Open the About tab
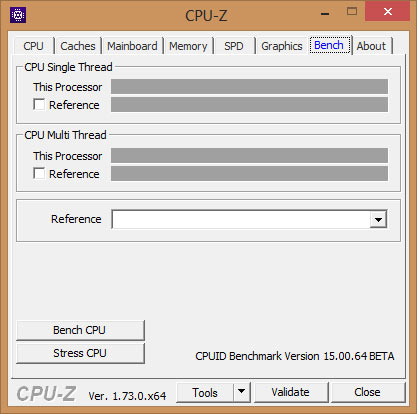 [x=371, y=46]
